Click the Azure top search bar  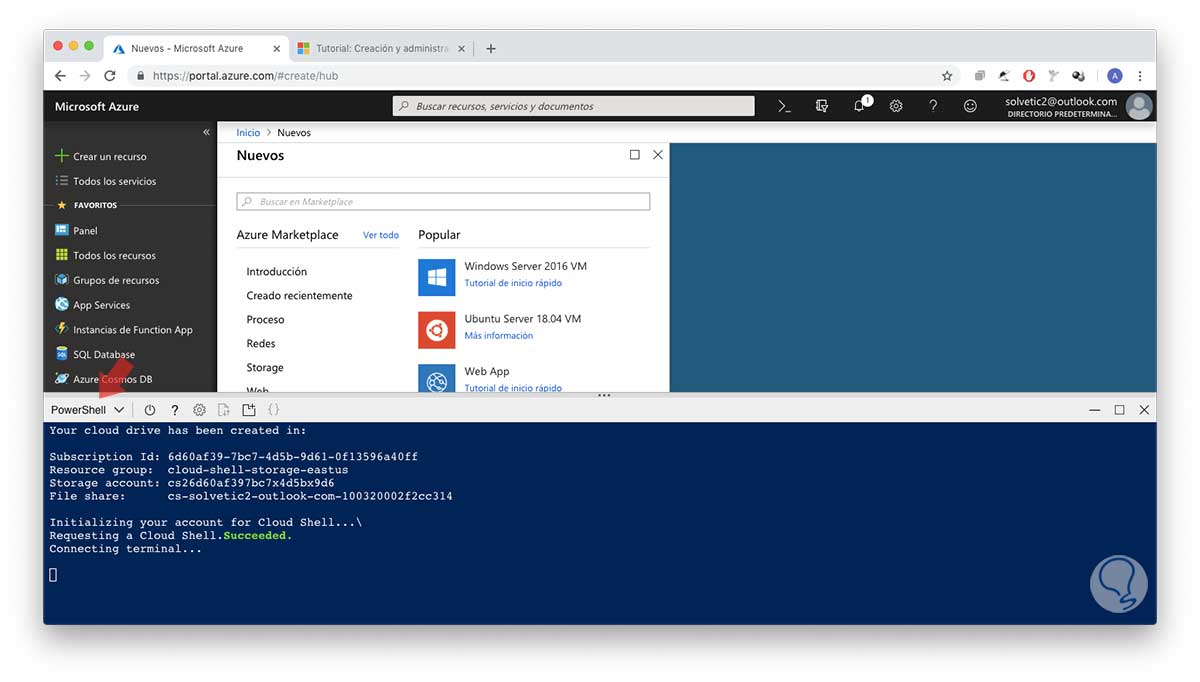pyautogui.click(x=573, y=106)
